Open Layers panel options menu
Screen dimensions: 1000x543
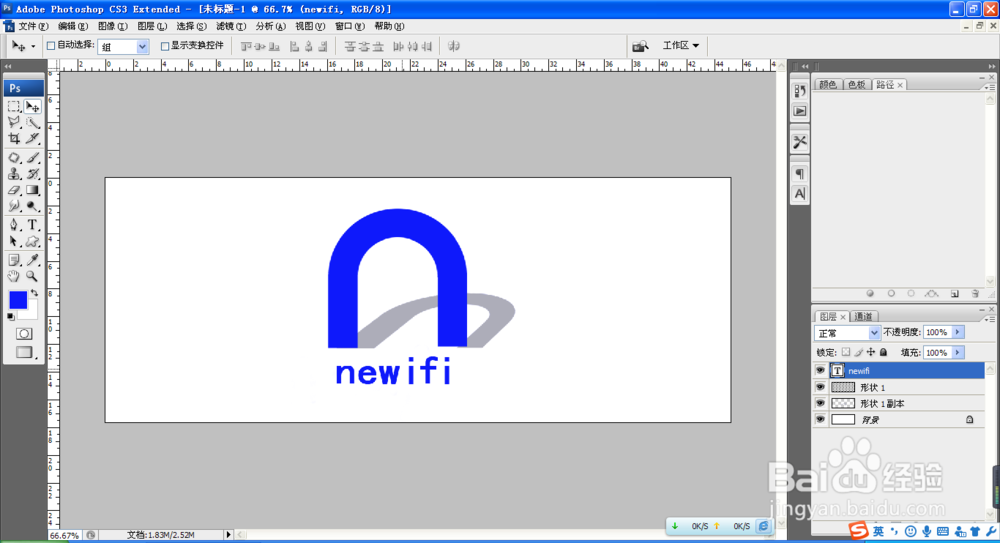coord(990,318)
